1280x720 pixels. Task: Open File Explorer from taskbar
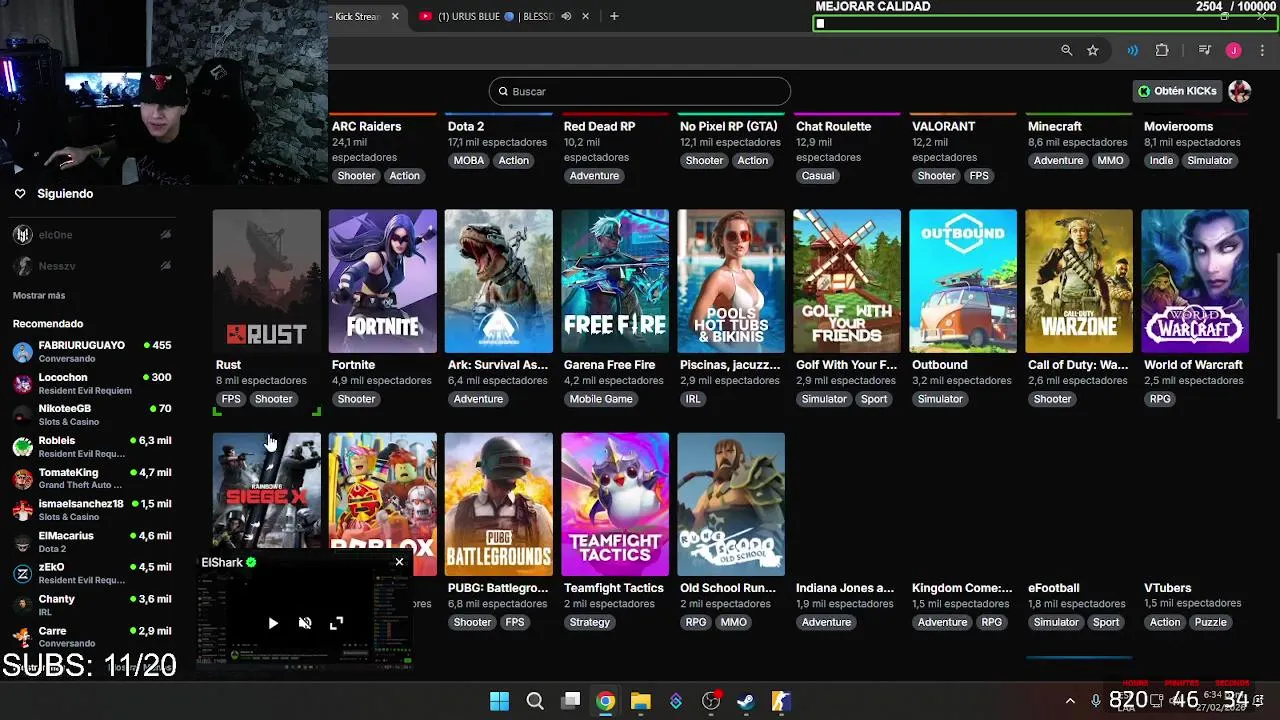[640, 701]
